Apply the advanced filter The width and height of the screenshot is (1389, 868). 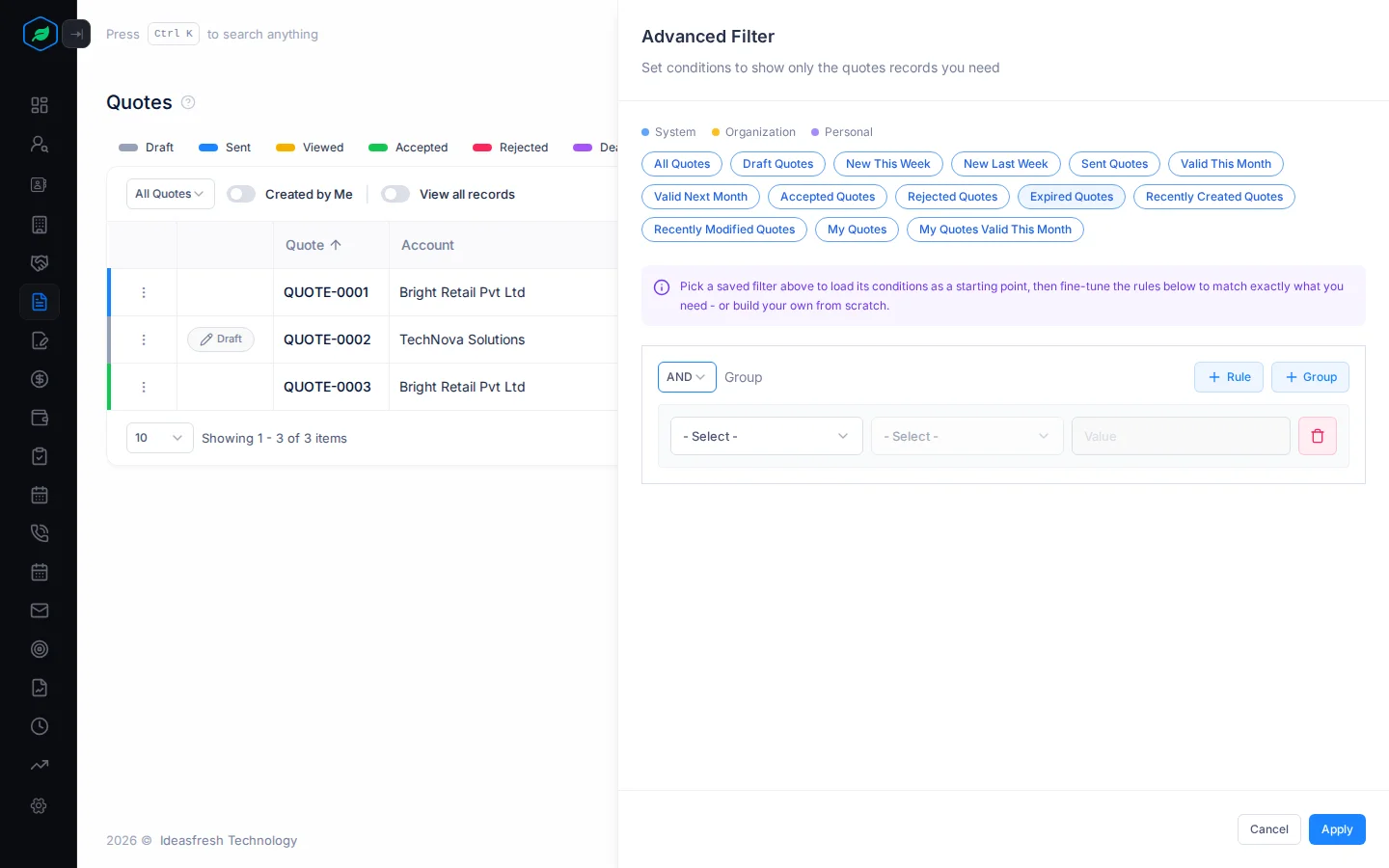tap(1337, 829)
